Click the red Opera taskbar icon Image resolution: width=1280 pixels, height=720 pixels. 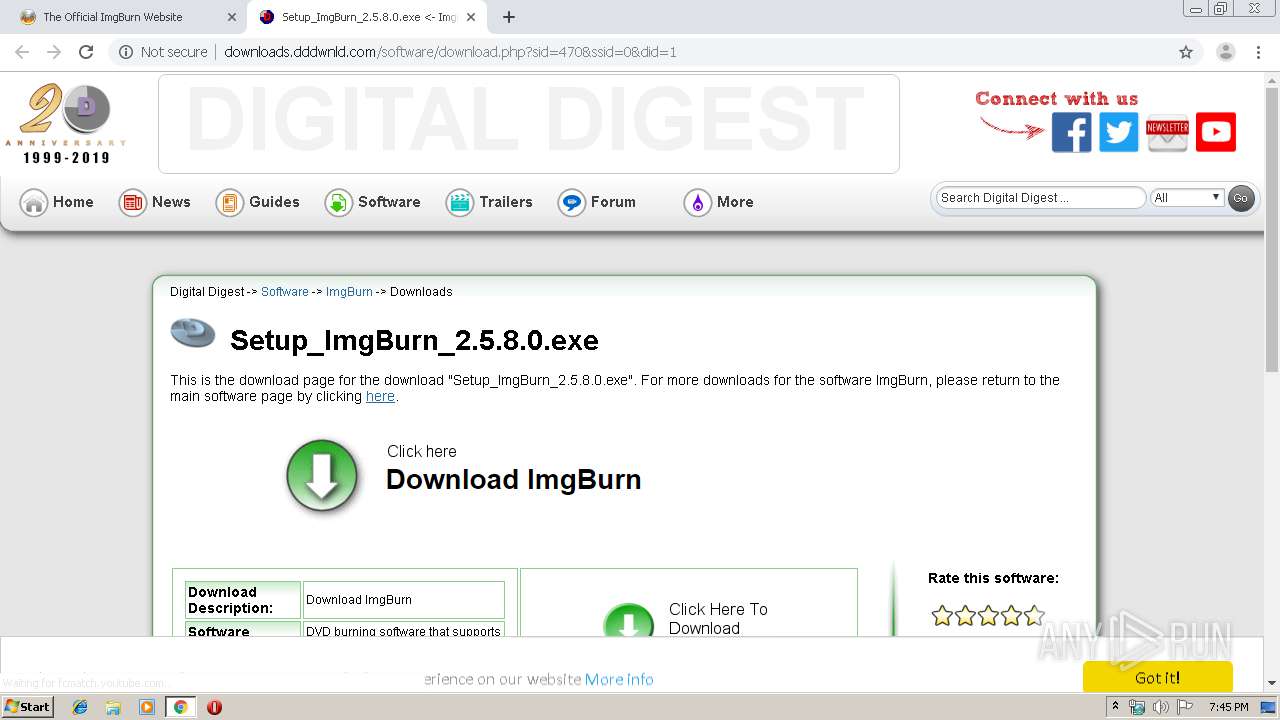pos(214,707)
